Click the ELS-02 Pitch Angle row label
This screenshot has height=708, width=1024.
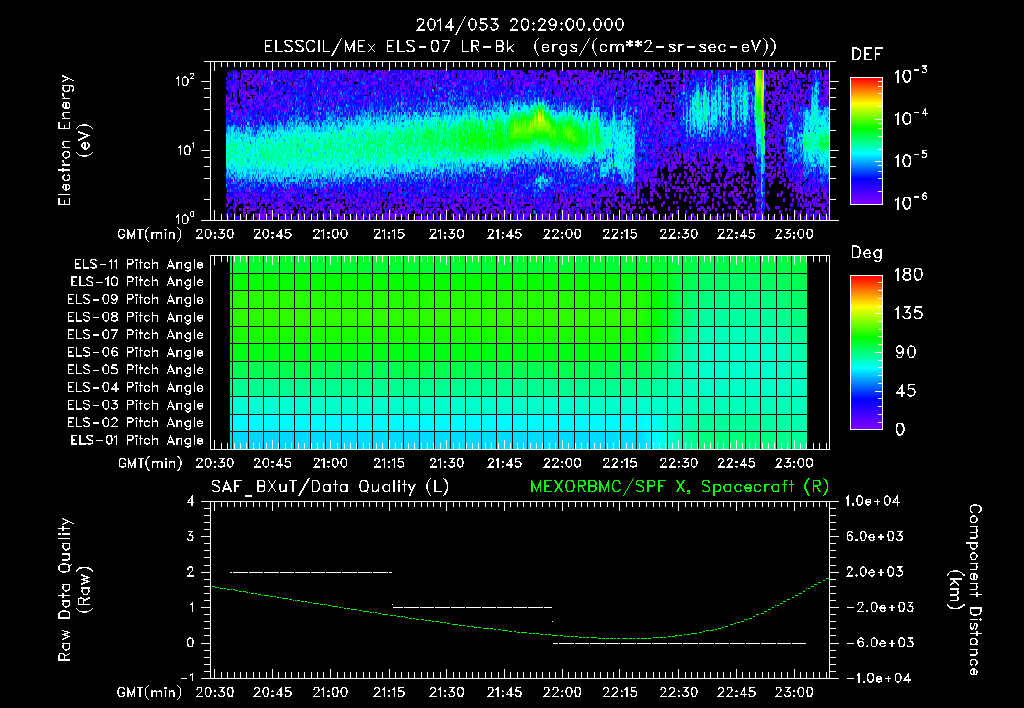(136, 423)
